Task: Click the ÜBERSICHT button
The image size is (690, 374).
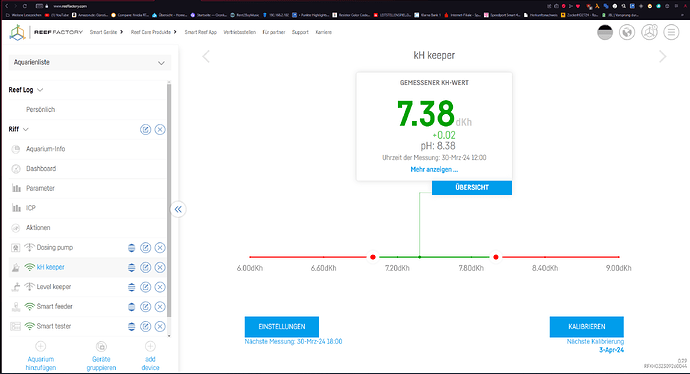Action: 472,187
